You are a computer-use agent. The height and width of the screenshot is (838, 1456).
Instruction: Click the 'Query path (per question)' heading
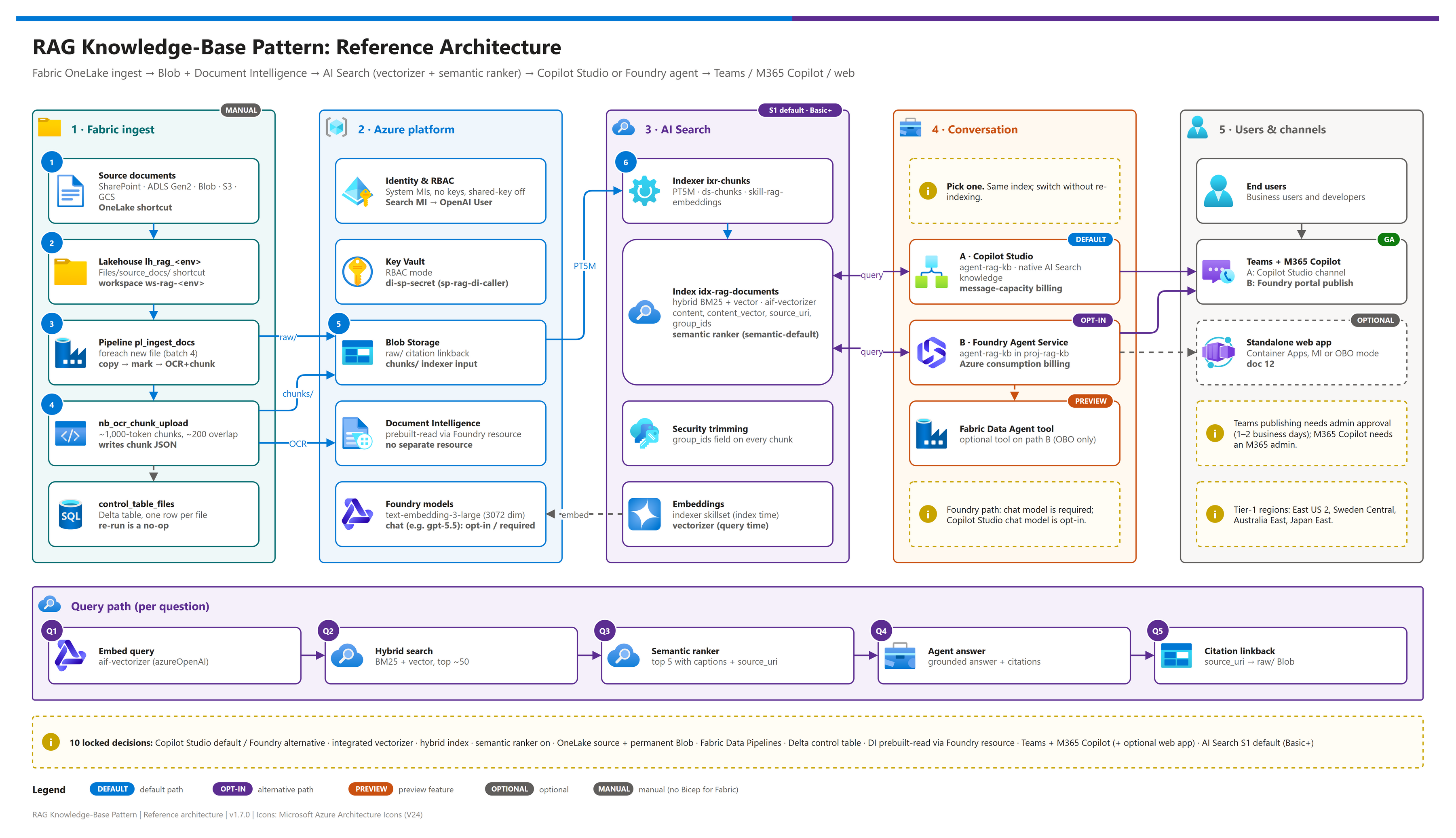click(x=140, y=606)
